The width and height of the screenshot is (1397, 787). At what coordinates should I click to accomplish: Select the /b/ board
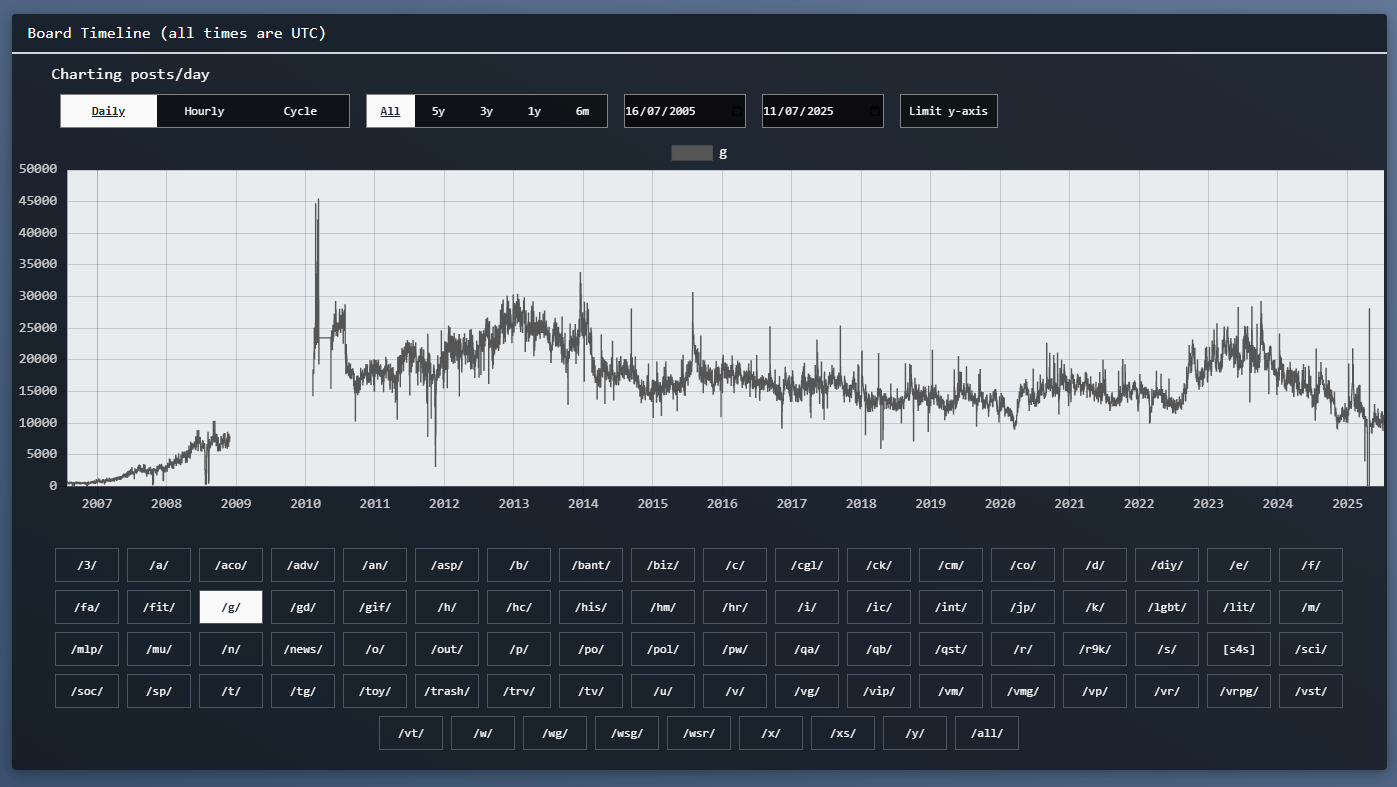(x=519, y=565)
